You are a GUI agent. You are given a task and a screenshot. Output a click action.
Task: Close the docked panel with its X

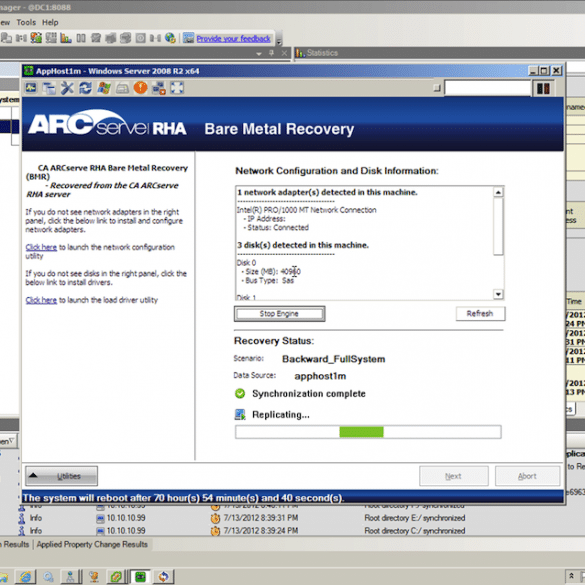point(284,53)
